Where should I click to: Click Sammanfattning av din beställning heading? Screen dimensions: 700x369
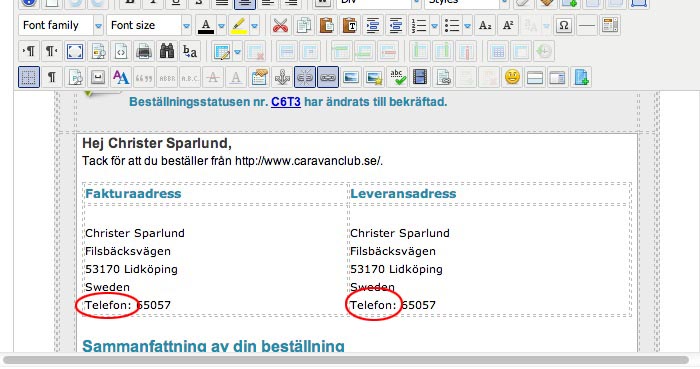pyautogui.click(x=213, y=346)
